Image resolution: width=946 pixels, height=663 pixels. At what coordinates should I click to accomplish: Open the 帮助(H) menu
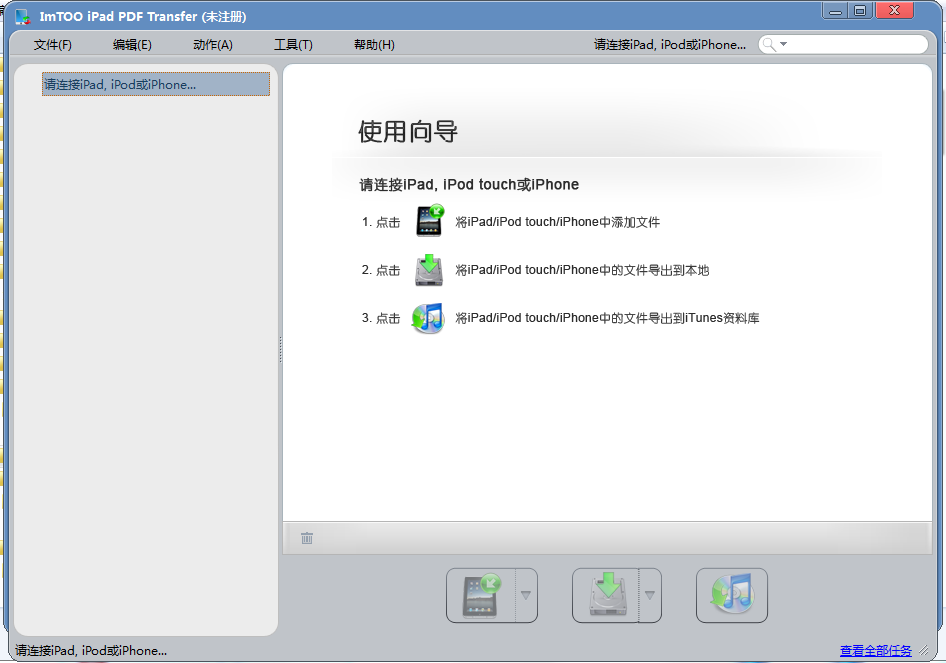pyautogui.click(x=374, y=45)
